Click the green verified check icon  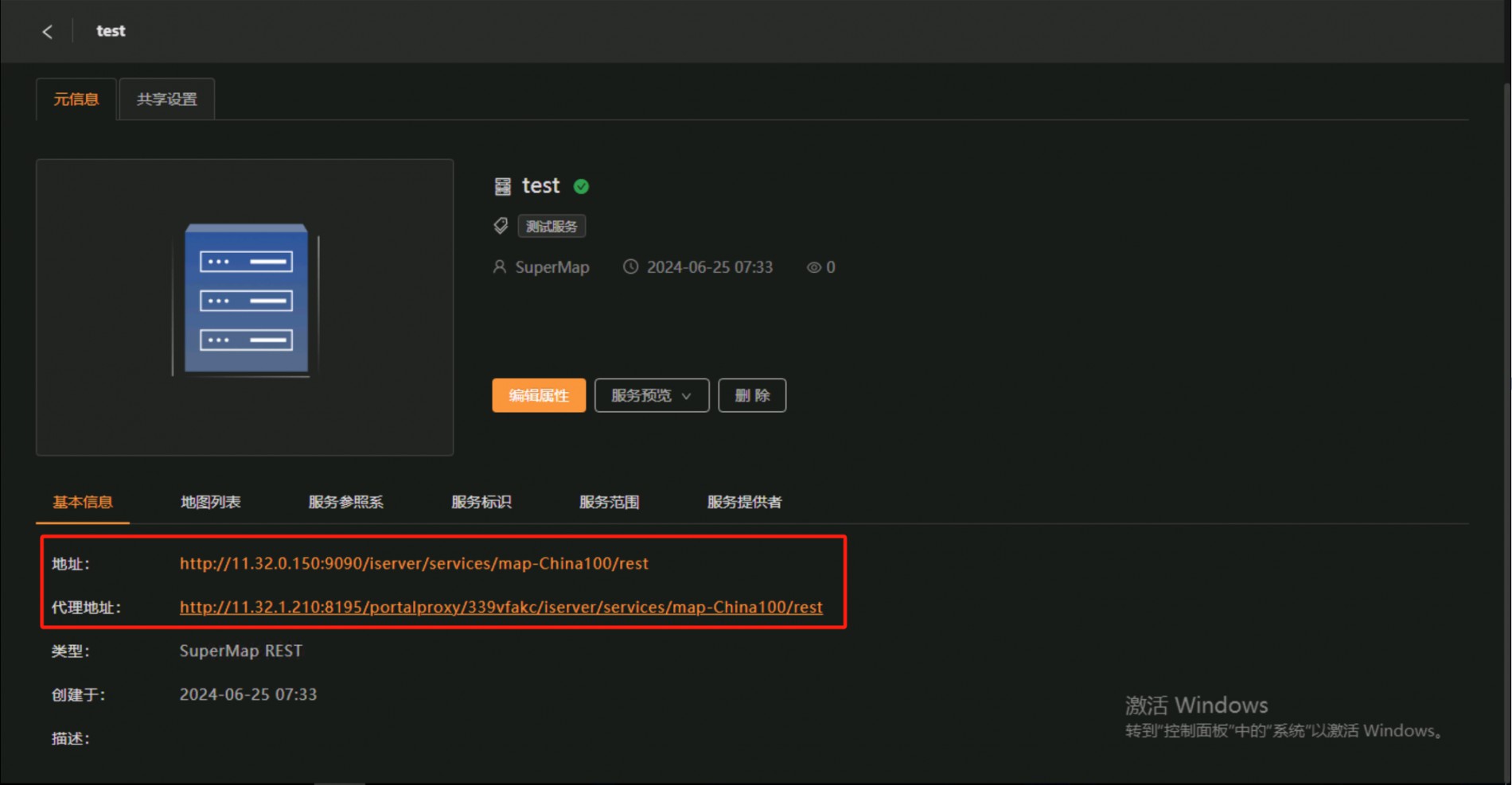tap(582, 187)
